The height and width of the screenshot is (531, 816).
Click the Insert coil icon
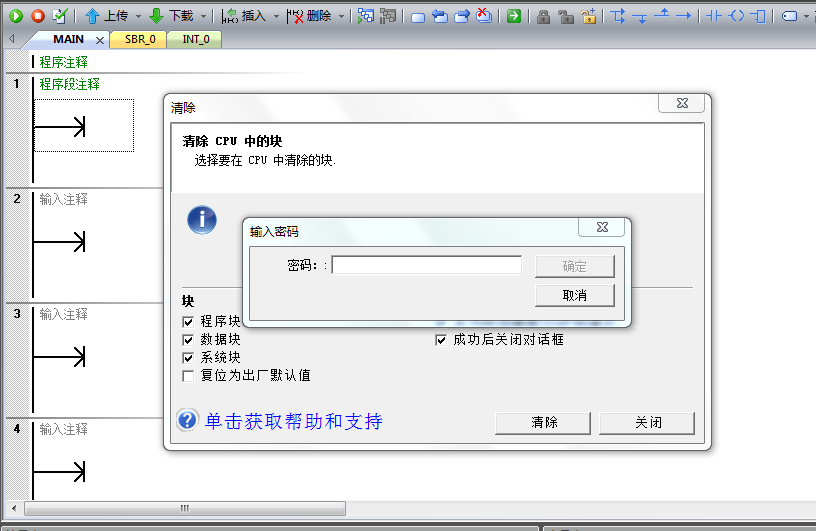(x=737, y=16)
